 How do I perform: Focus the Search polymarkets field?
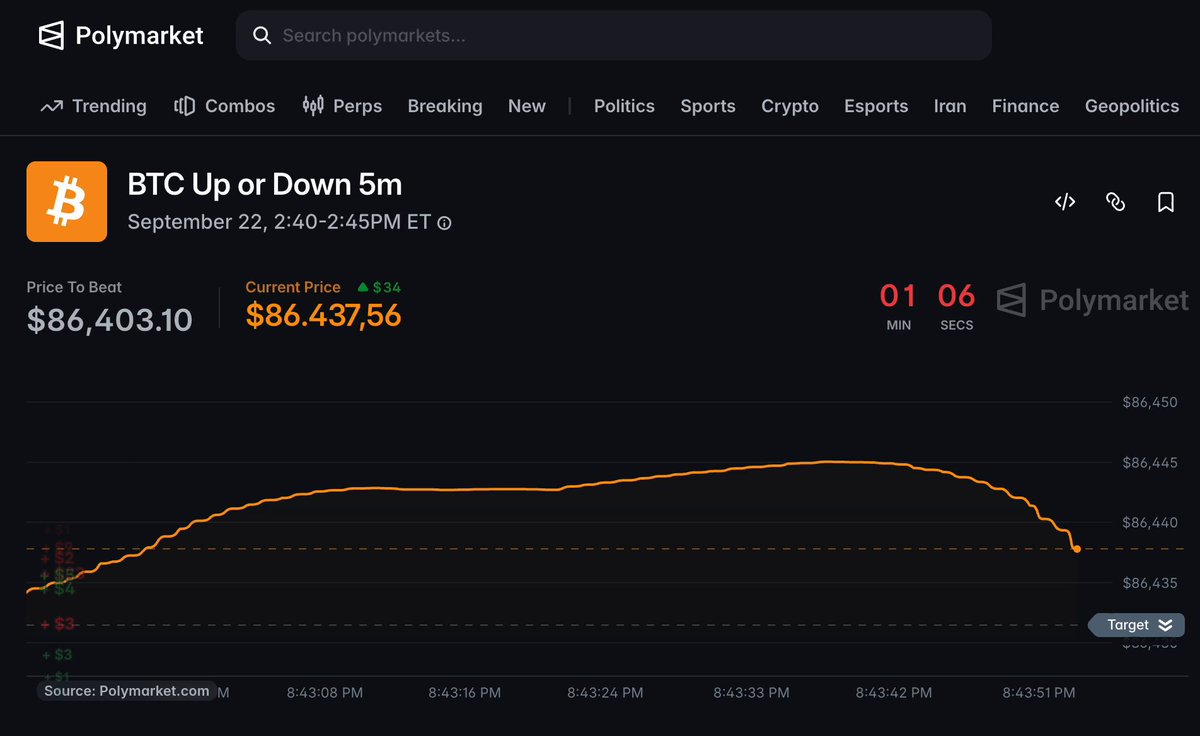click(x=613, y=36)
